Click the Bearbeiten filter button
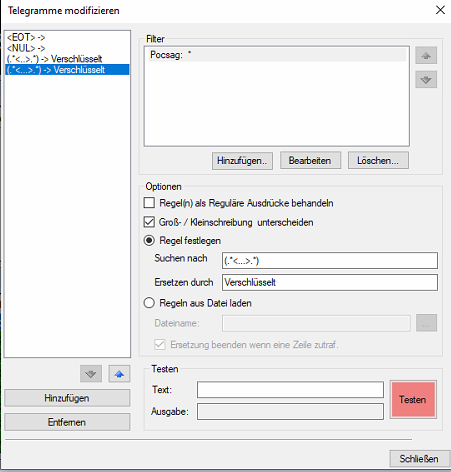This screenshot has width=451, height=472. coord(310,161)
